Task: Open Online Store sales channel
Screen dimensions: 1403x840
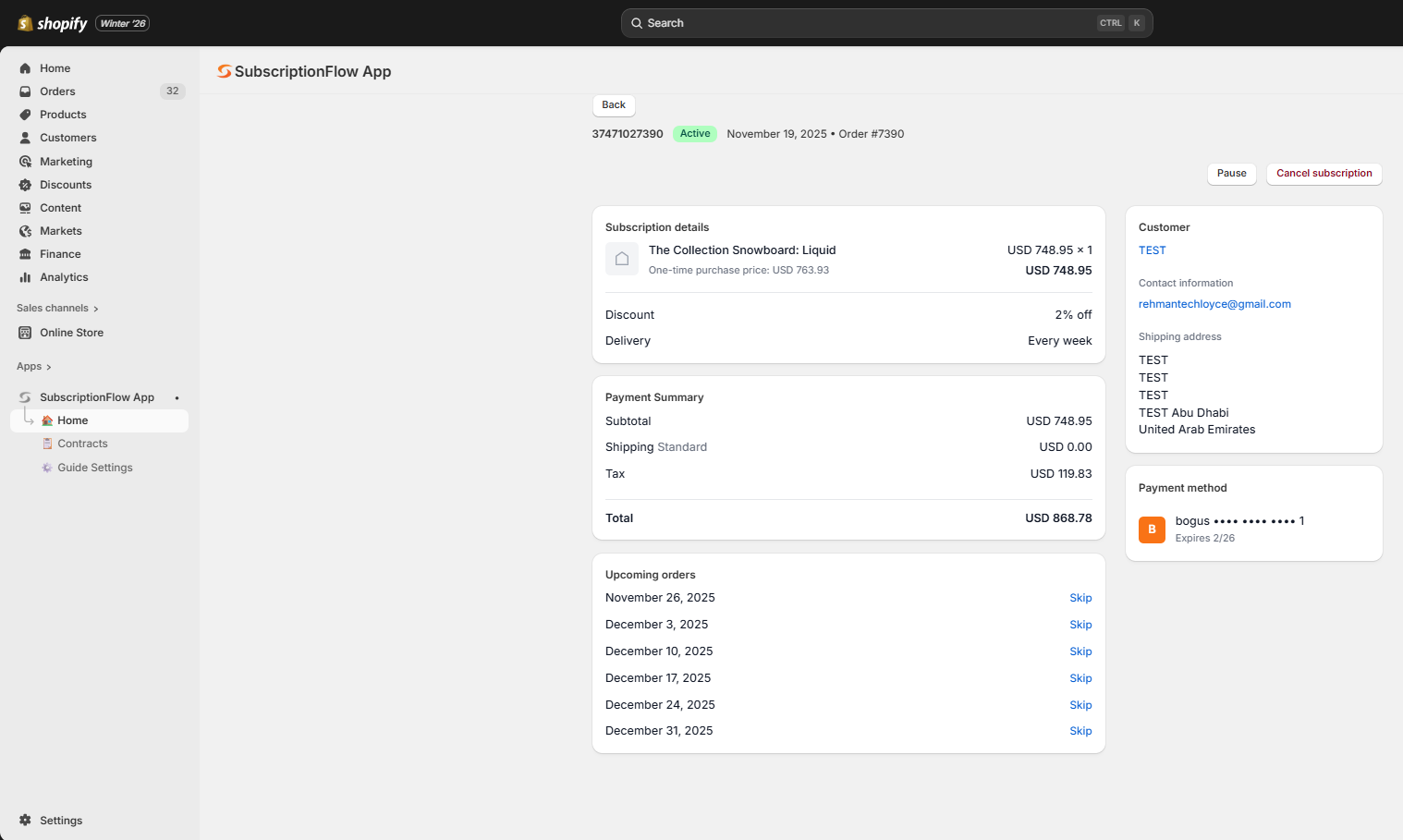Action: point(100,333)
